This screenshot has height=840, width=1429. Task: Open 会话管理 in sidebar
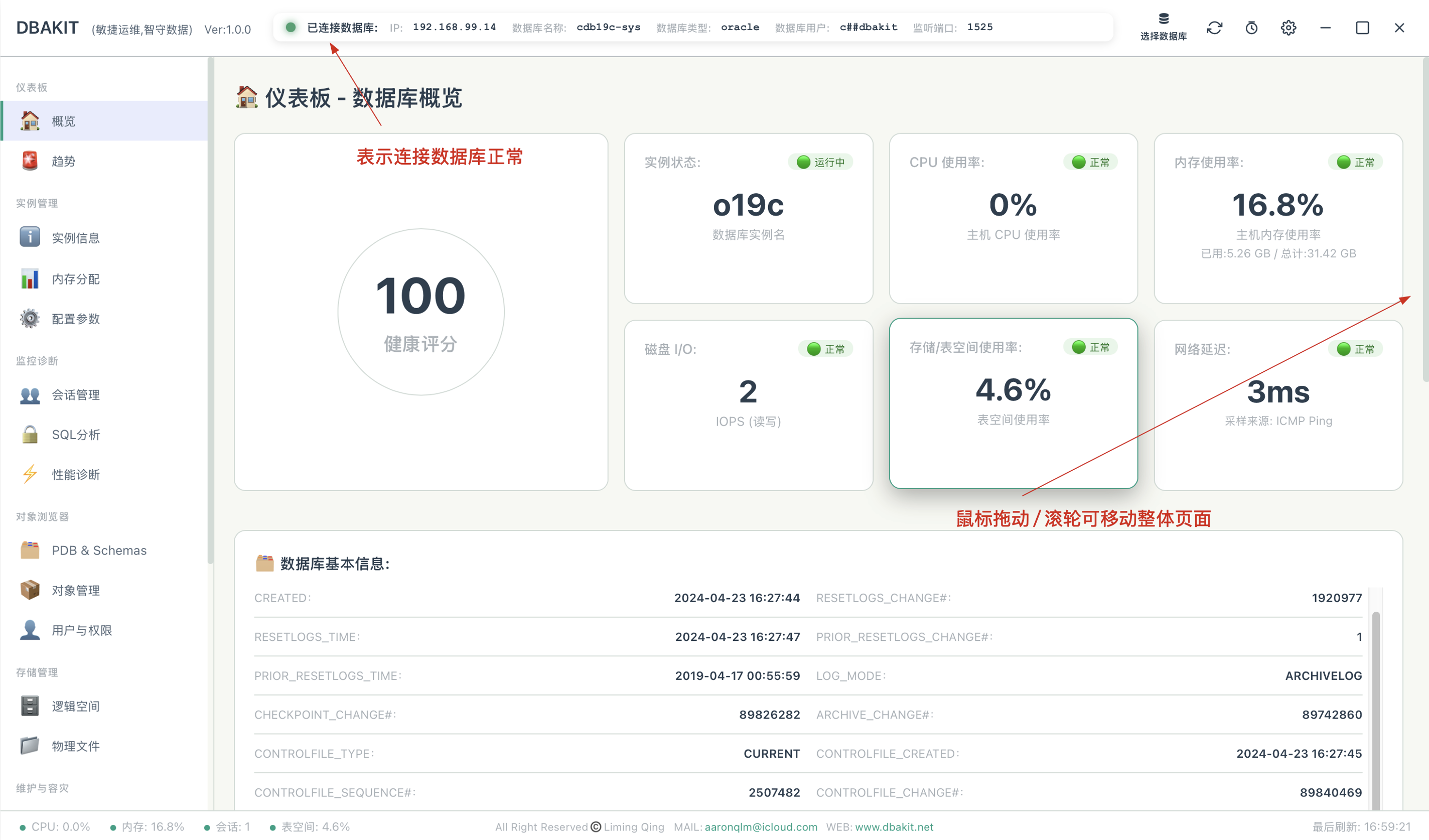pyautogui.click(x=105, y=395)
